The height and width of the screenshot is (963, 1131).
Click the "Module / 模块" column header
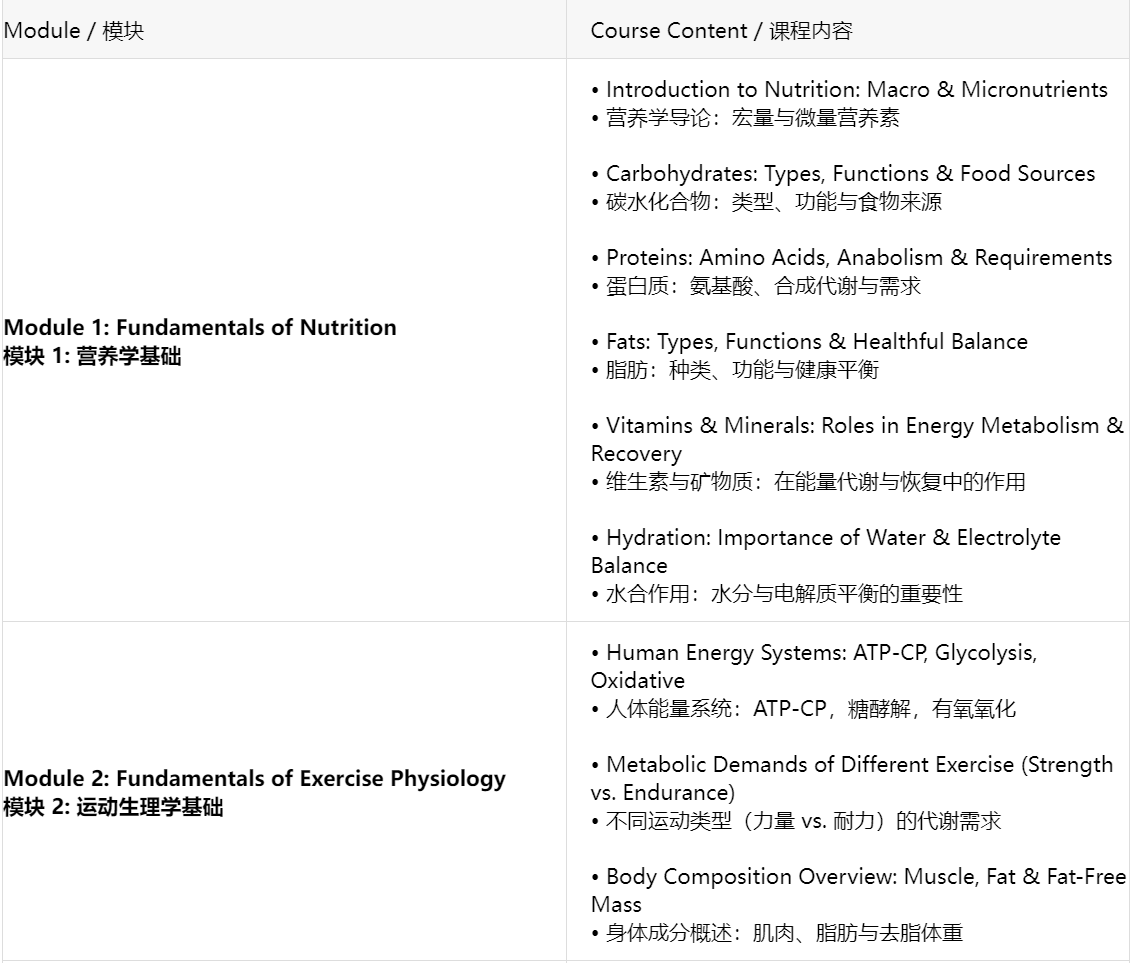[74, 31]
